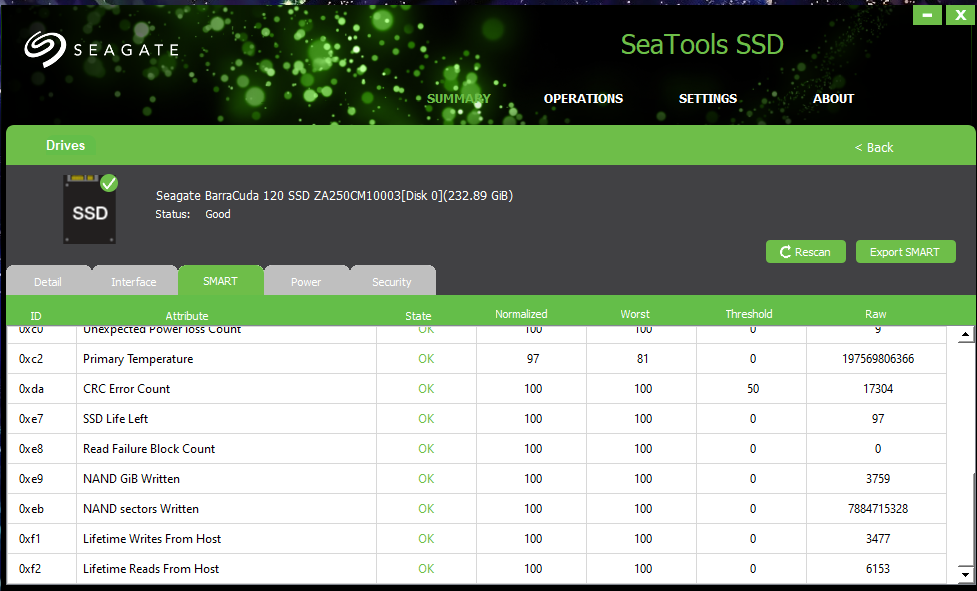This screenshot has height=591, width=977.
Task: Click the Drives header label
Action: tap(65, 145)
